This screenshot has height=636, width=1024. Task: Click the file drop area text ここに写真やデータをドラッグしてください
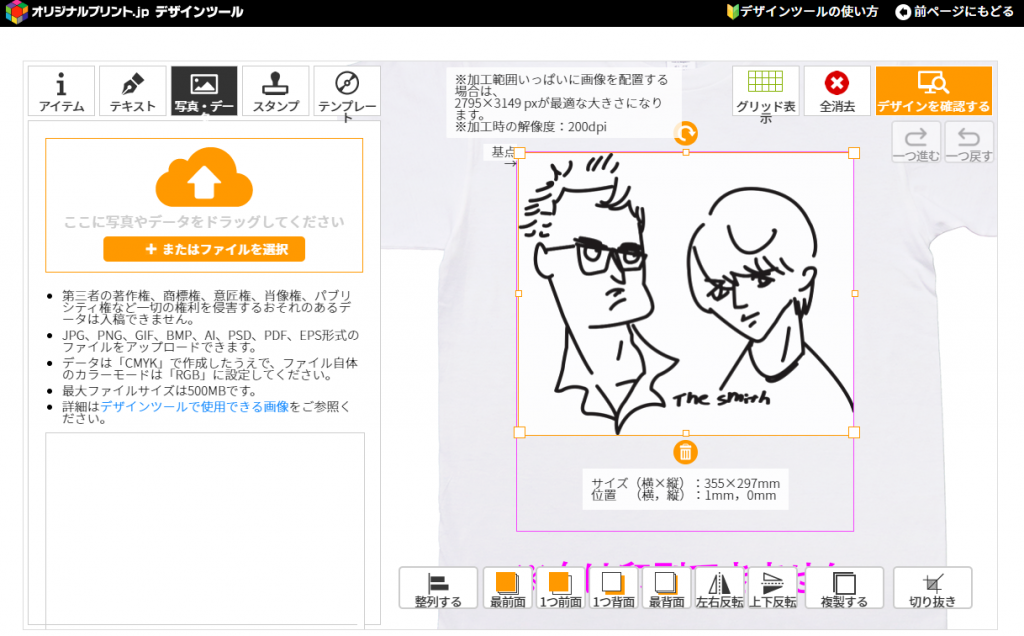click(204, 222)
